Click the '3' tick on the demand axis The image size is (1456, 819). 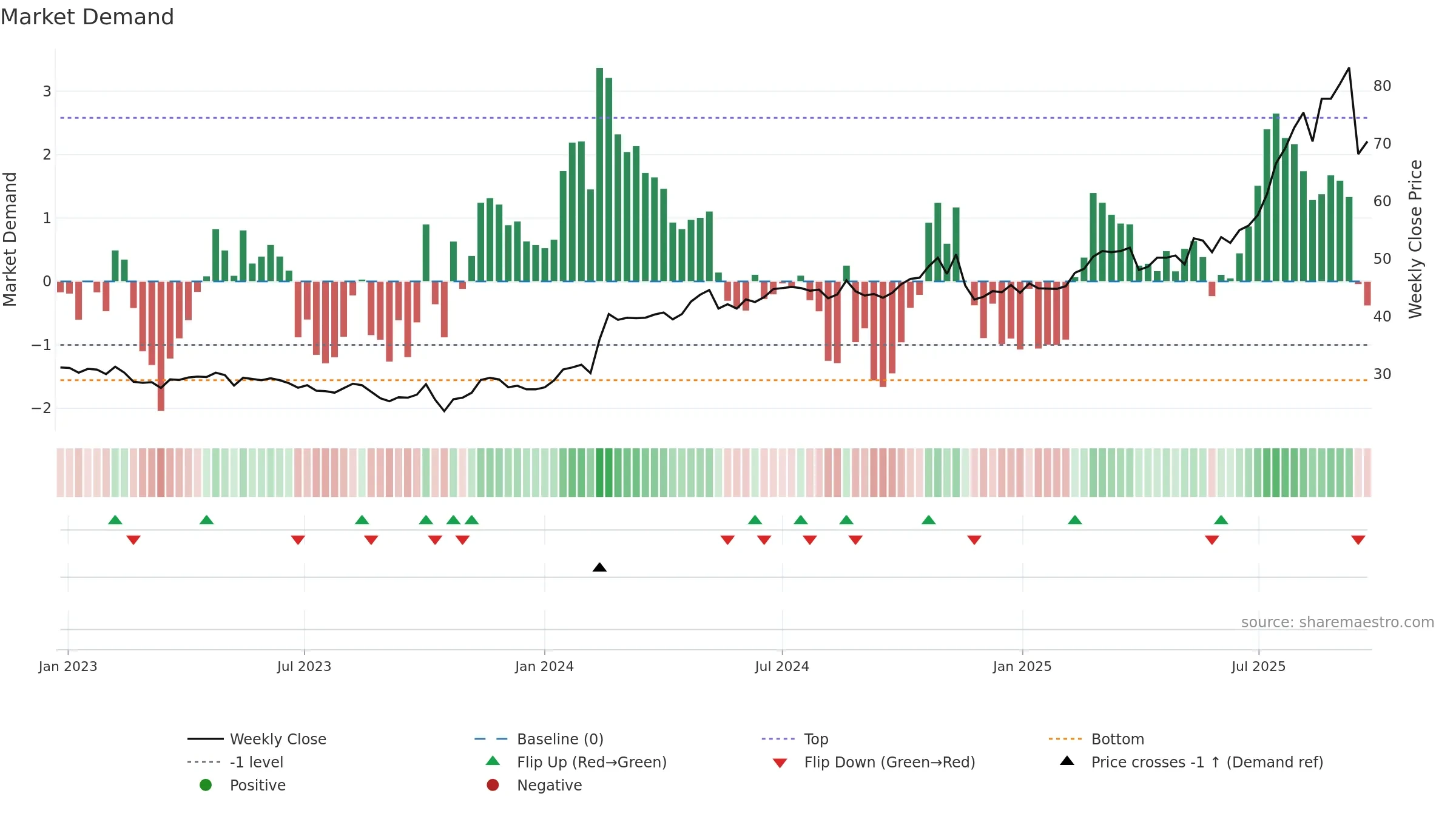tap(47, 91)
